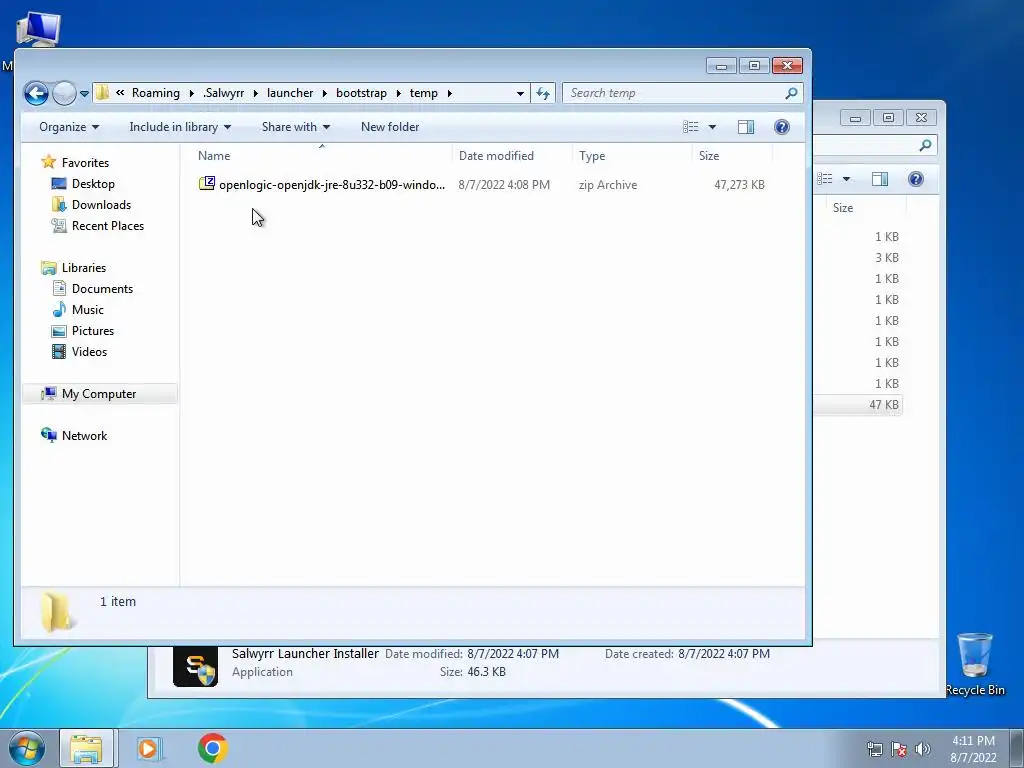Select launcher in the address breadcrumb
Screen dimensions: 1024x768
pos(290,93)
